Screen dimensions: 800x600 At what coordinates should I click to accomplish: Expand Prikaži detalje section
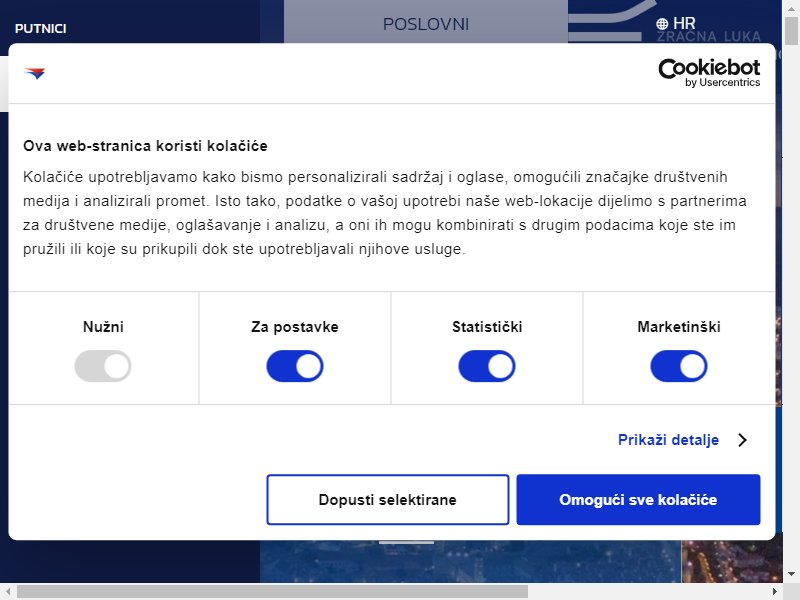668,440
